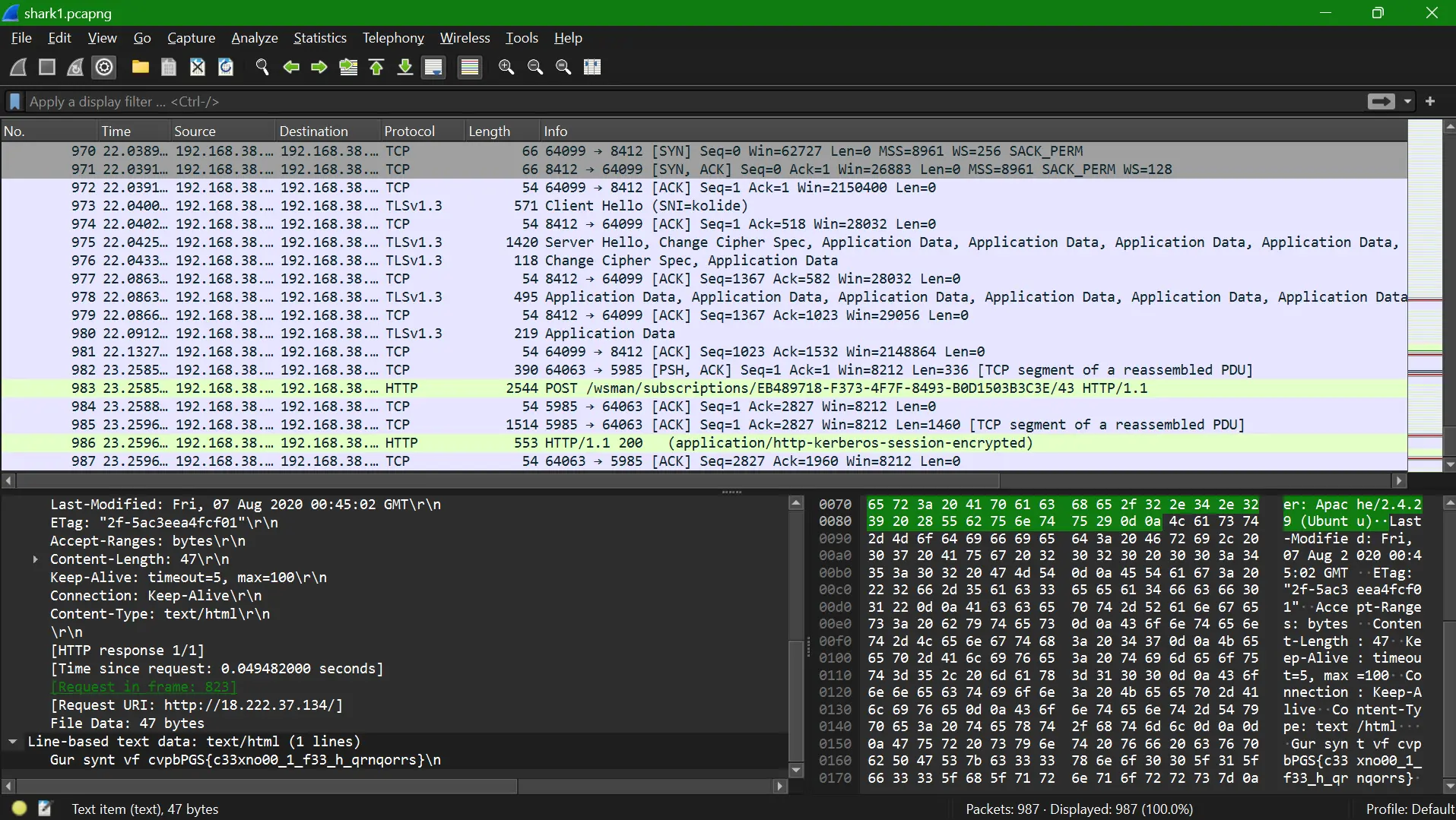1456x820 pixels.
Task: Select packet 986 HTTP/1.1 200 response
Action: tap(704, 443)
